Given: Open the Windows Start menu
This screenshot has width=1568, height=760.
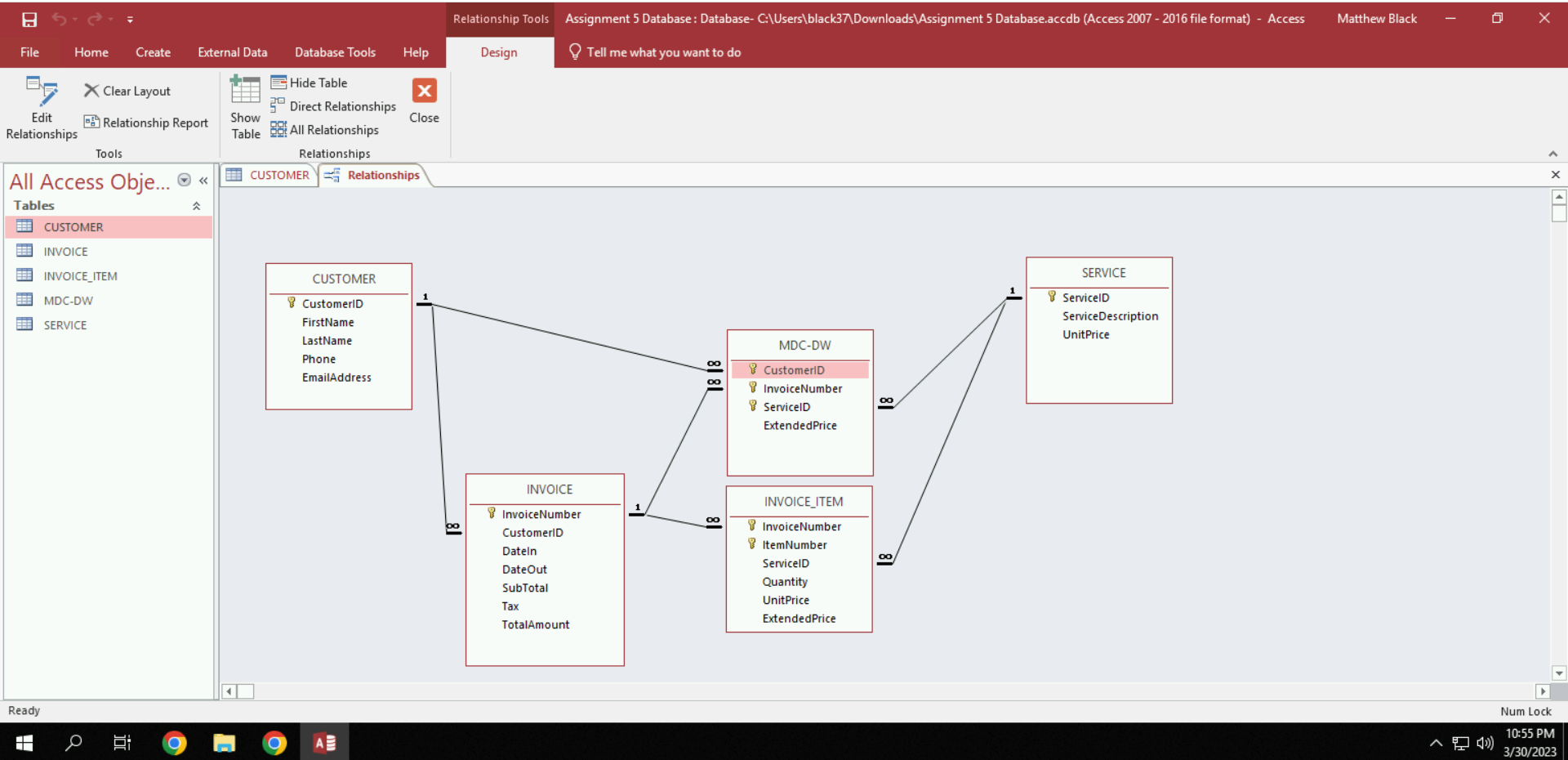Looking at the screenshot, I should [24, 742].
